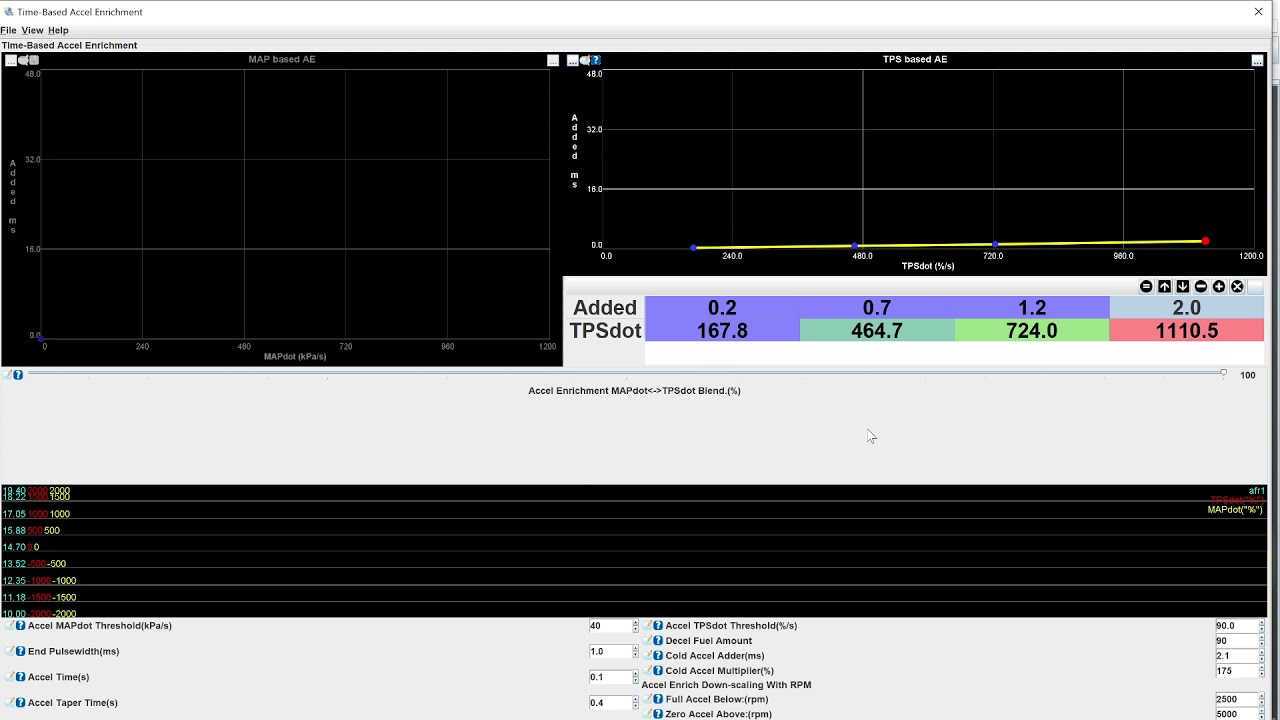Viewport: 1280px width, 720px height.
Task: Click help icon beside blend slider
Action: [18, 375]
